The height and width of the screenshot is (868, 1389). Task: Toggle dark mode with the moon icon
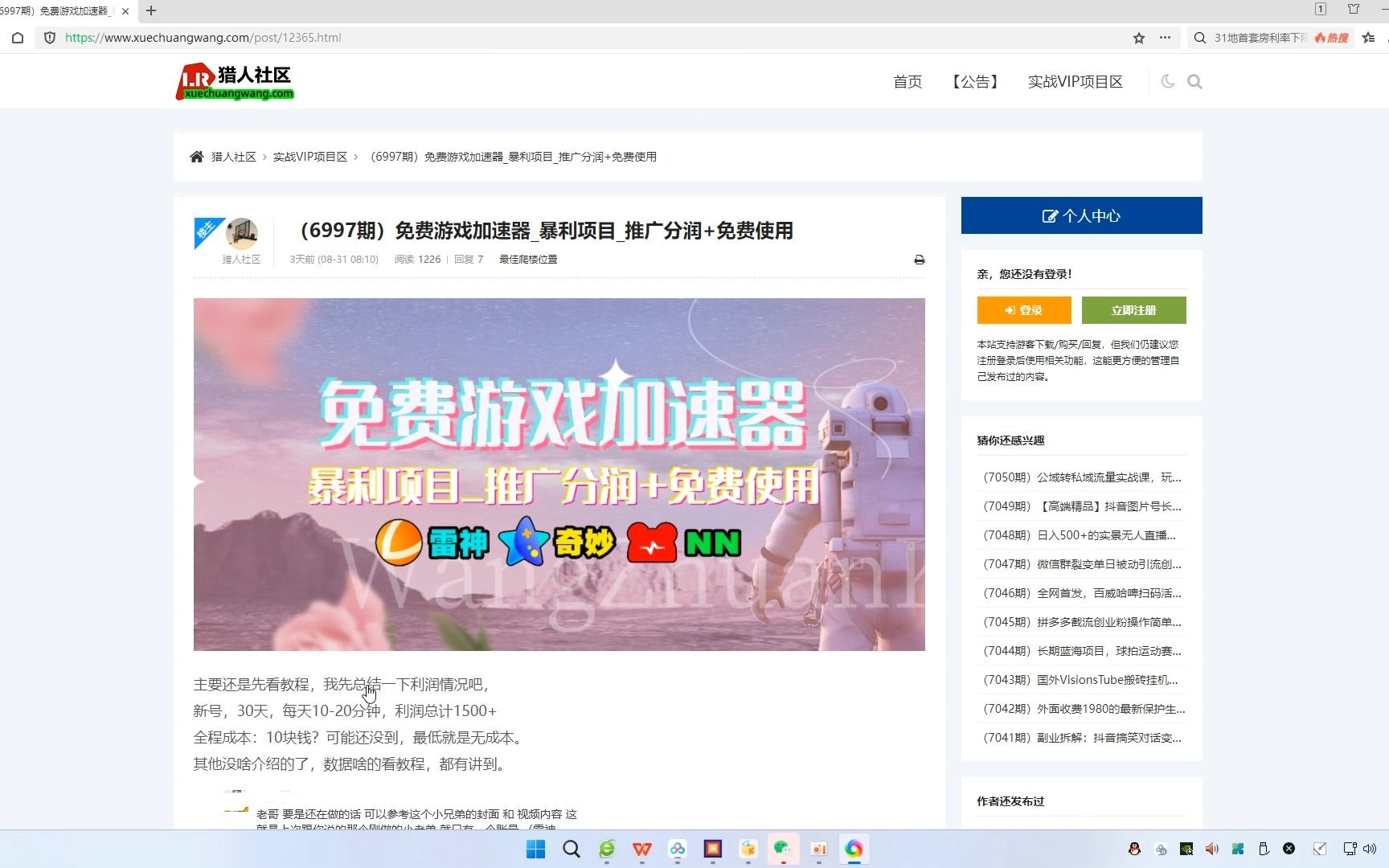(x=1167, y=81)
